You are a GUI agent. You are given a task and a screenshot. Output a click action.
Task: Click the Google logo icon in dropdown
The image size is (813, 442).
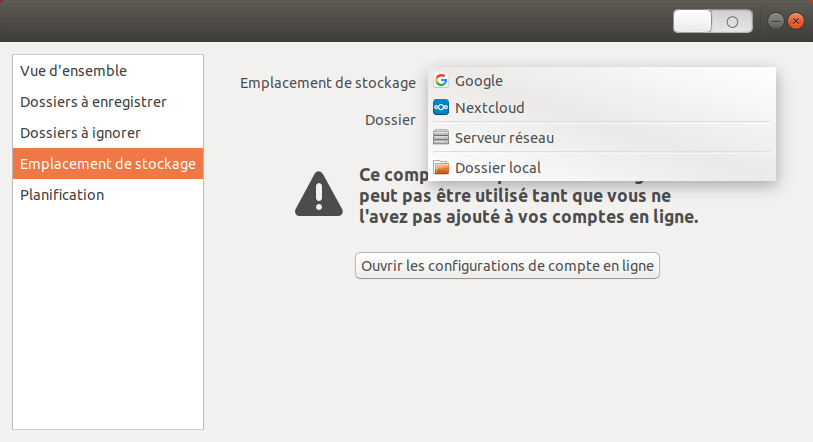click(x=441, y=81)
